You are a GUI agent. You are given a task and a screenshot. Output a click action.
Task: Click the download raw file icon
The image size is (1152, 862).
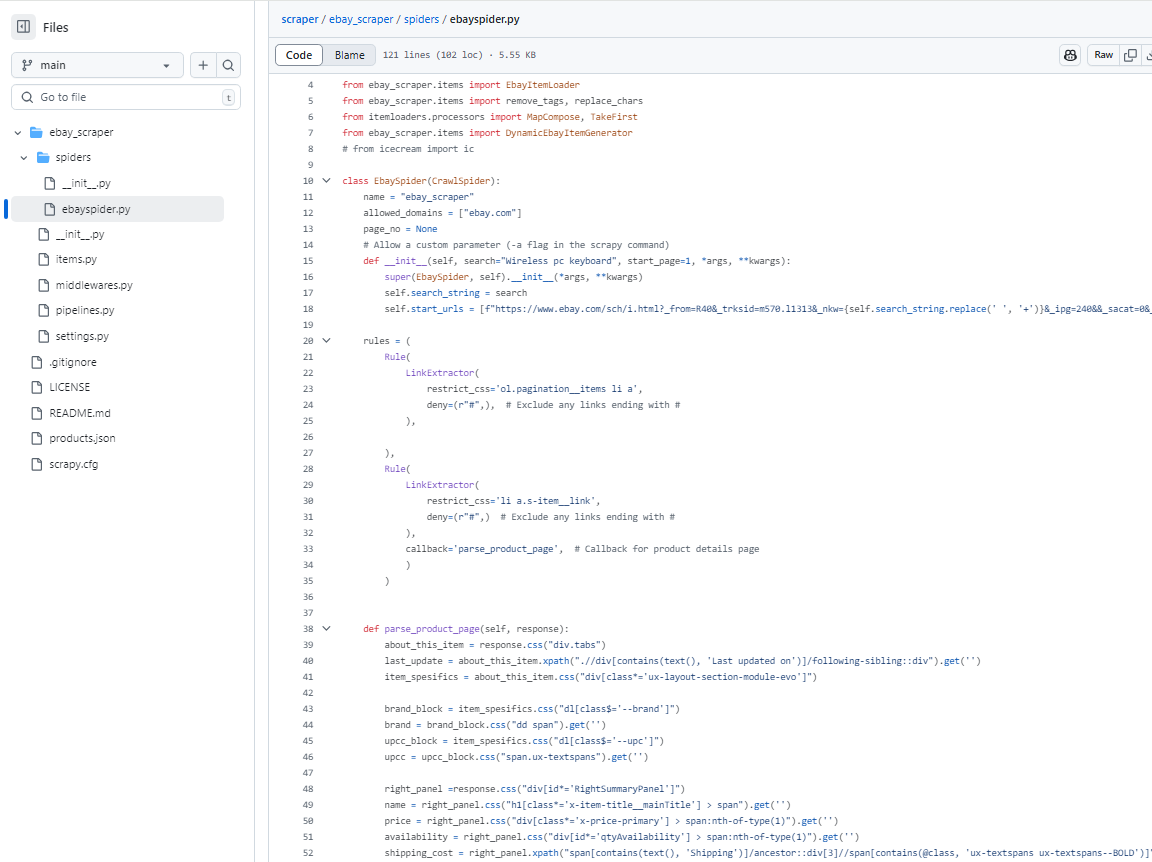(1147, 55)
